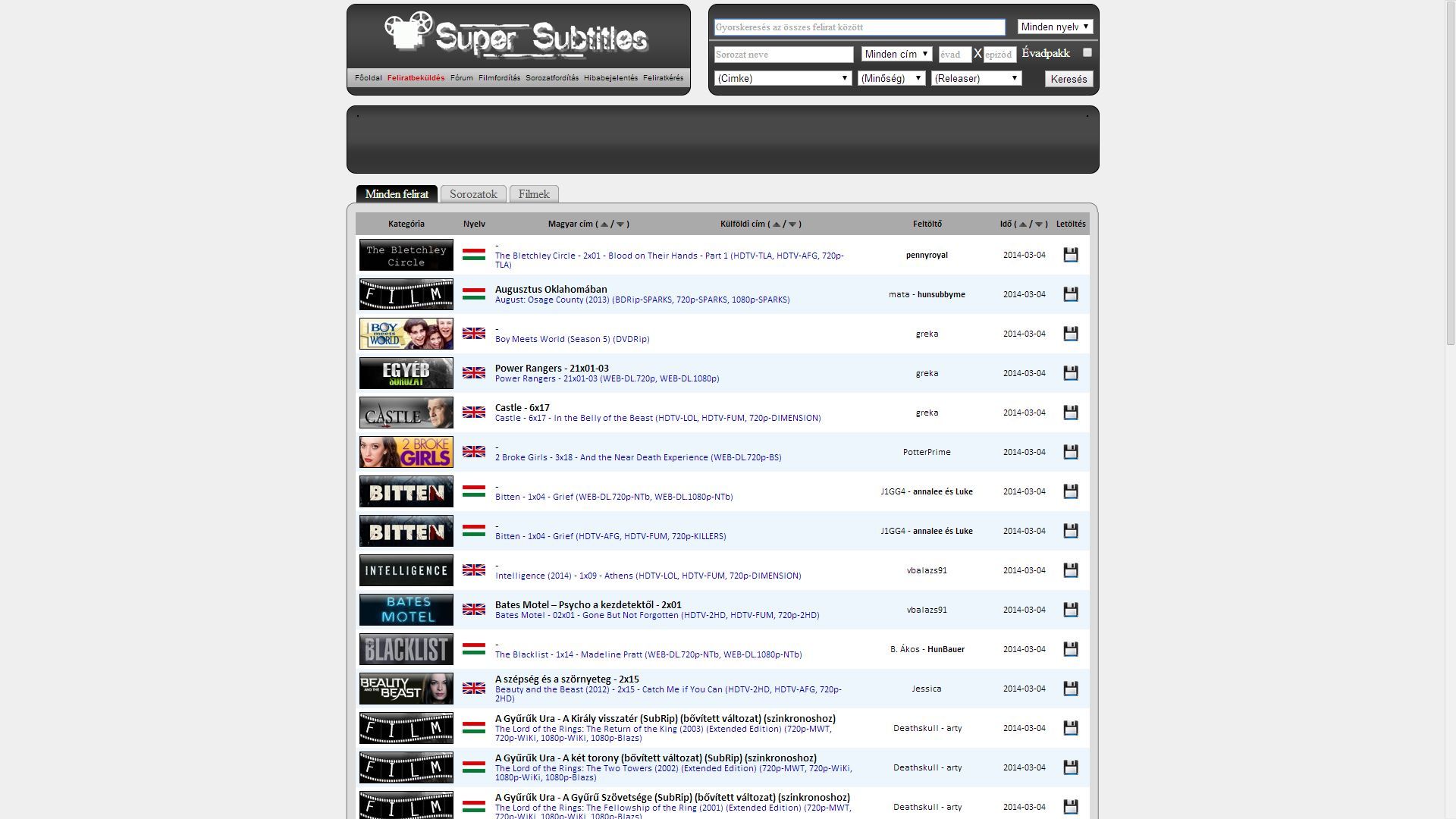Screen dimensions: 1456x819
Task: Click download disk for The Blacklist row
Action: pos(1070,649)
